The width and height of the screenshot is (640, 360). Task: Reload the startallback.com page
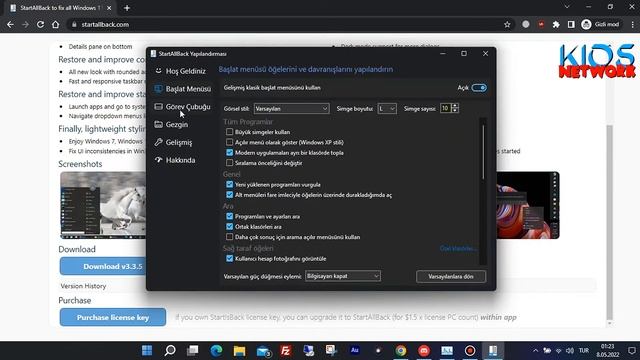(40, 24)
